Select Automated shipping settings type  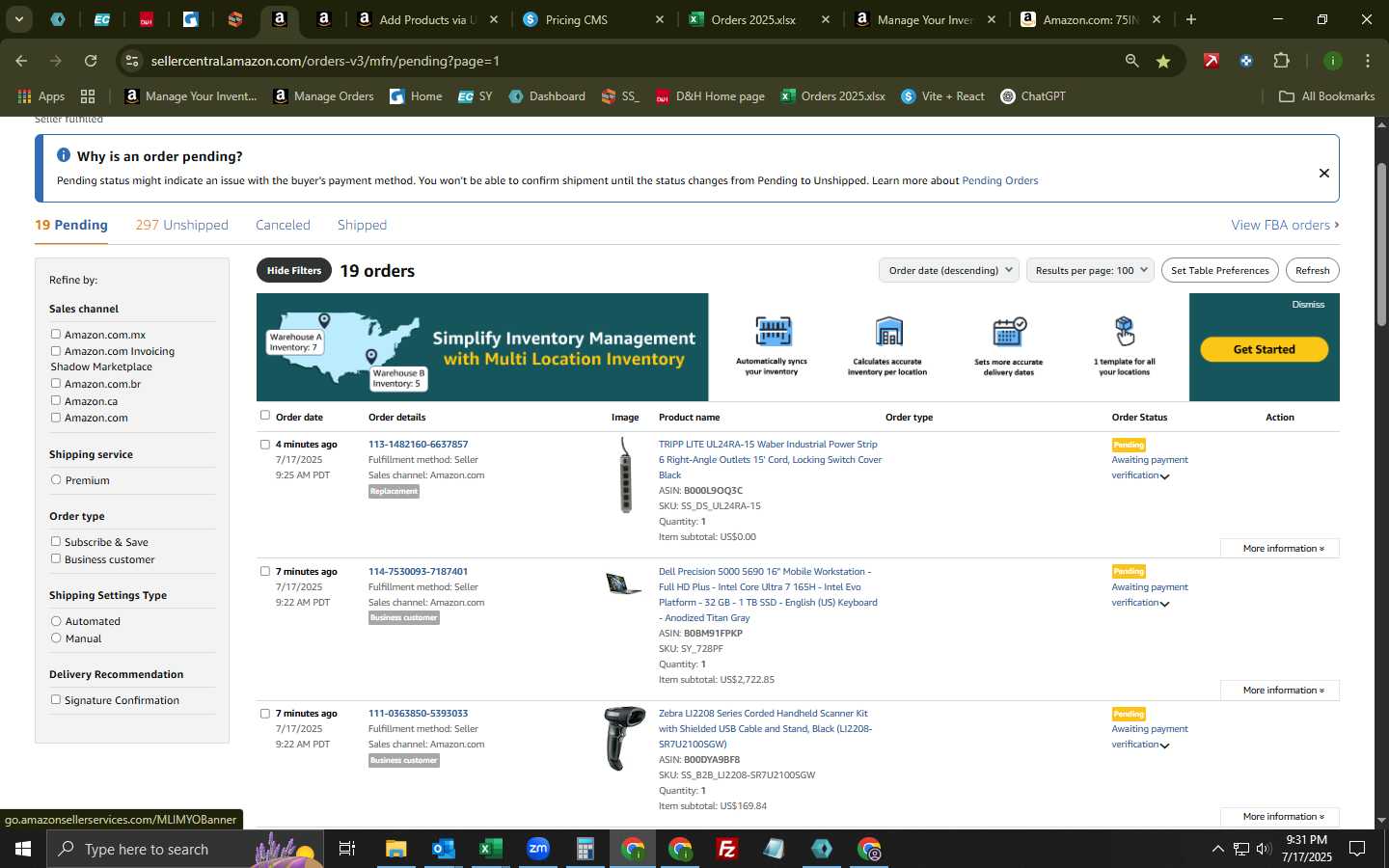[56, 621]
